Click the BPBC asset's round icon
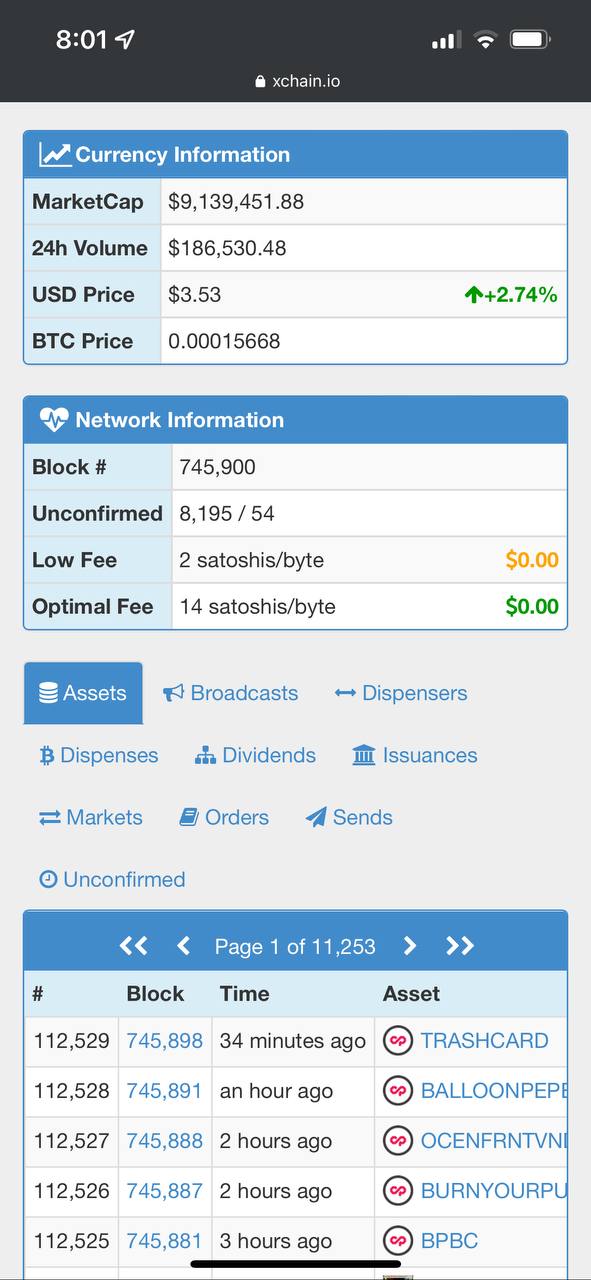The width and height of the screenshot is (591, 1280). 398,1241
